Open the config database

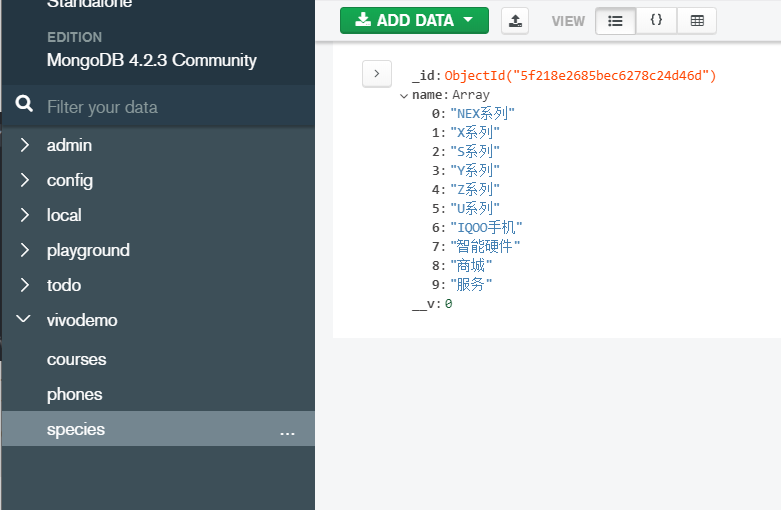pyautogui.click(x=70, y=180)
